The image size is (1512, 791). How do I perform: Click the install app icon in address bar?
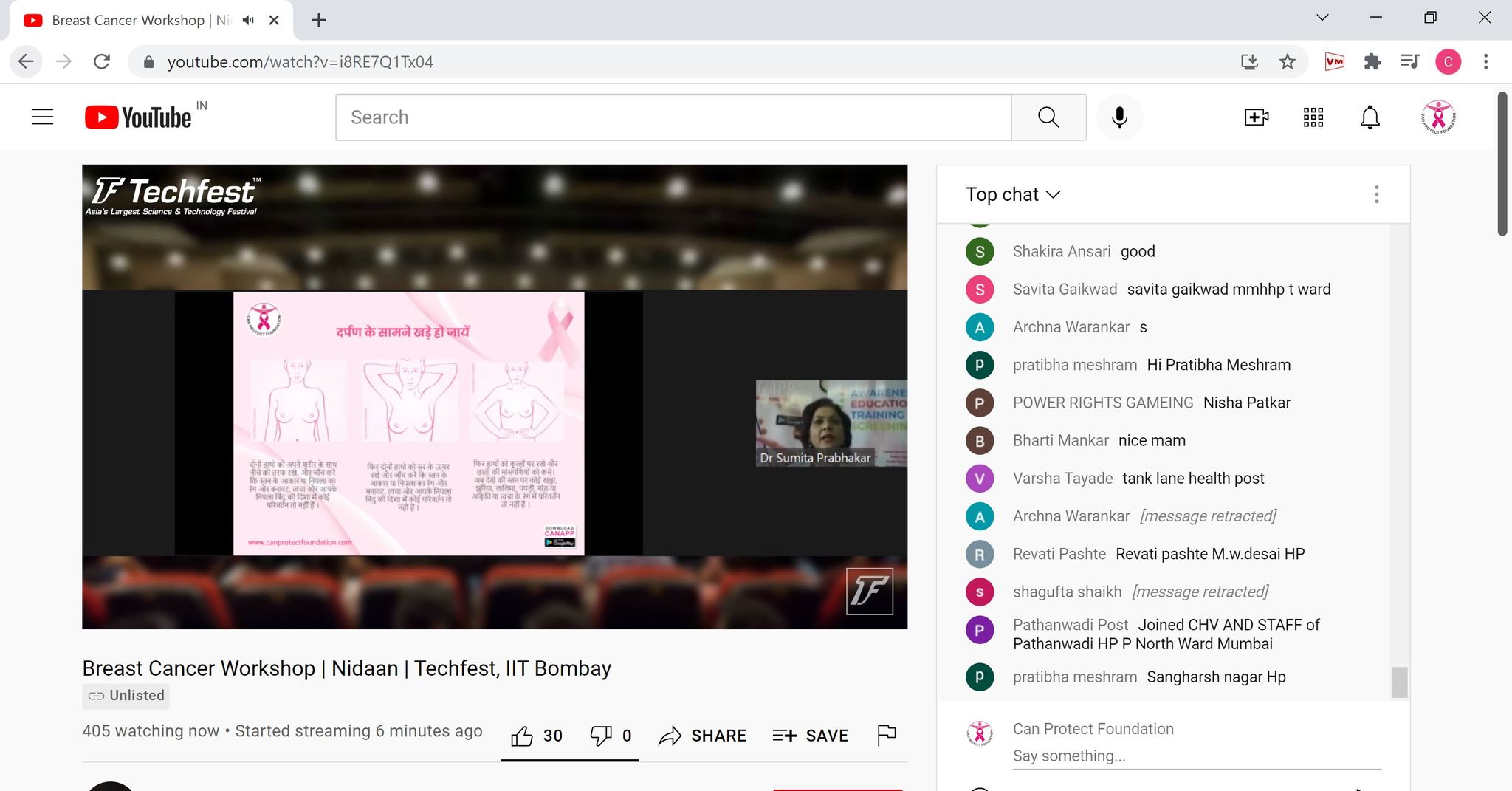pyautogui.click(x=1249, y=61)
